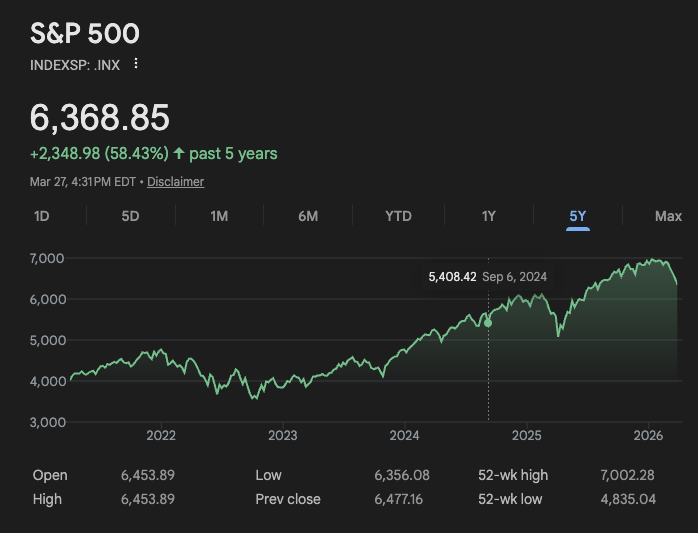Click the INDEXSP: .INX ticker label
The height and width of the screenshot is (533, 698).
75,64
